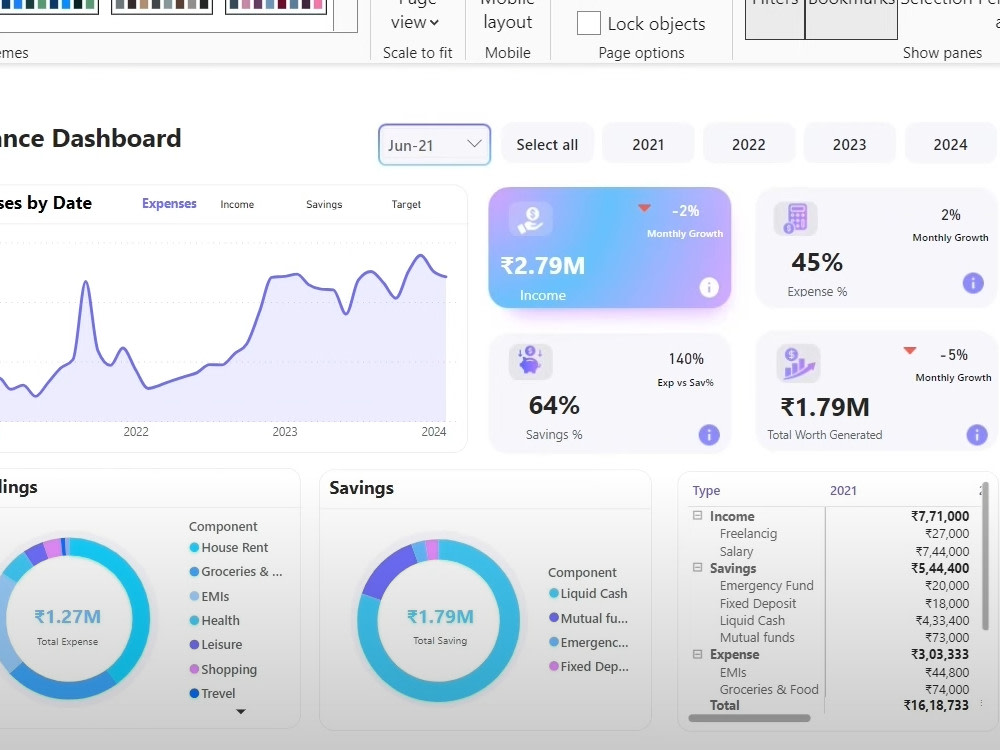
Task: Click Emergency legend marker in Savings
Action: point(554,642)
